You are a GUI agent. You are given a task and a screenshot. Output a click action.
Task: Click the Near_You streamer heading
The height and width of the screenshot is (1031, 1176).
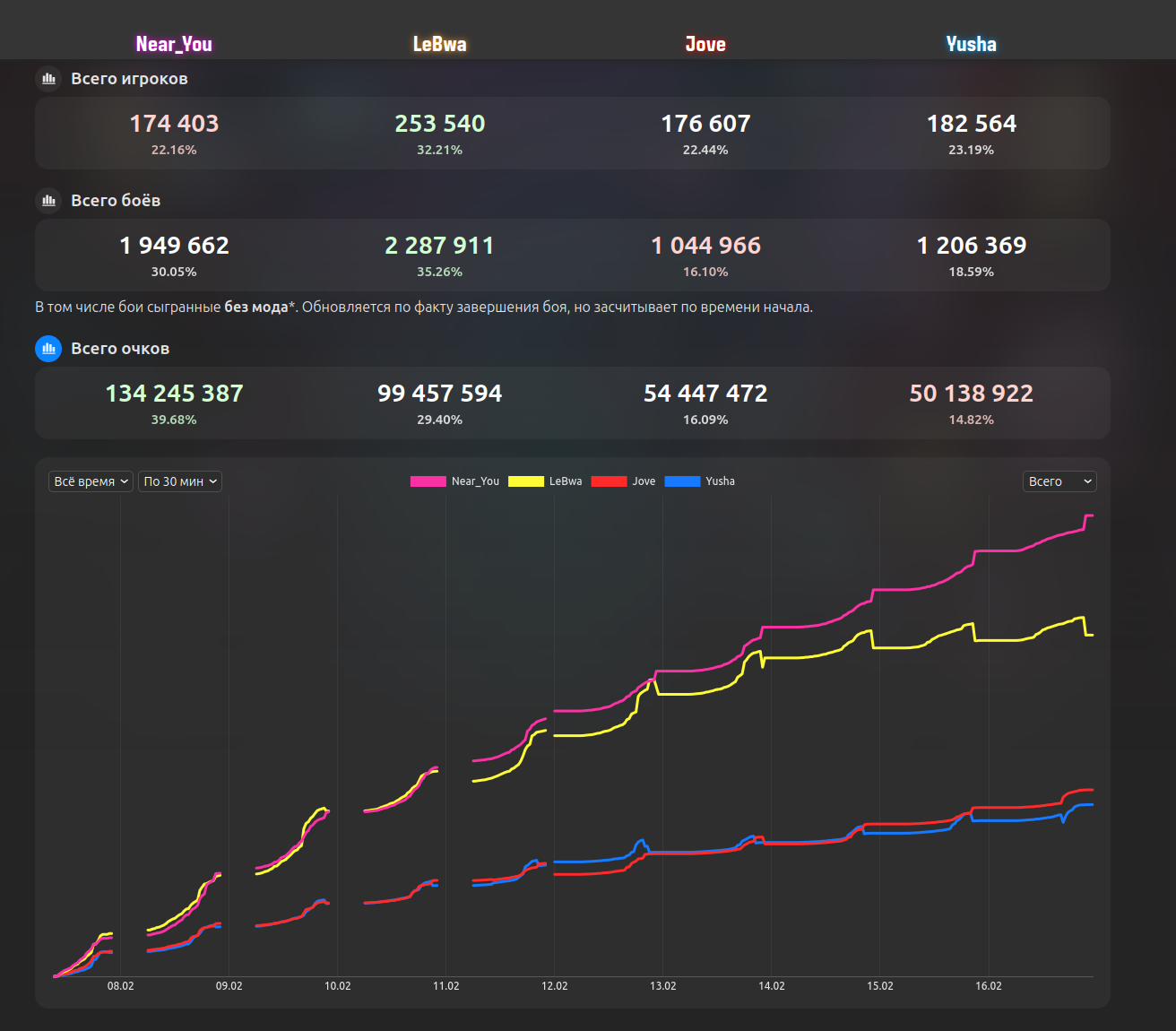174,44
